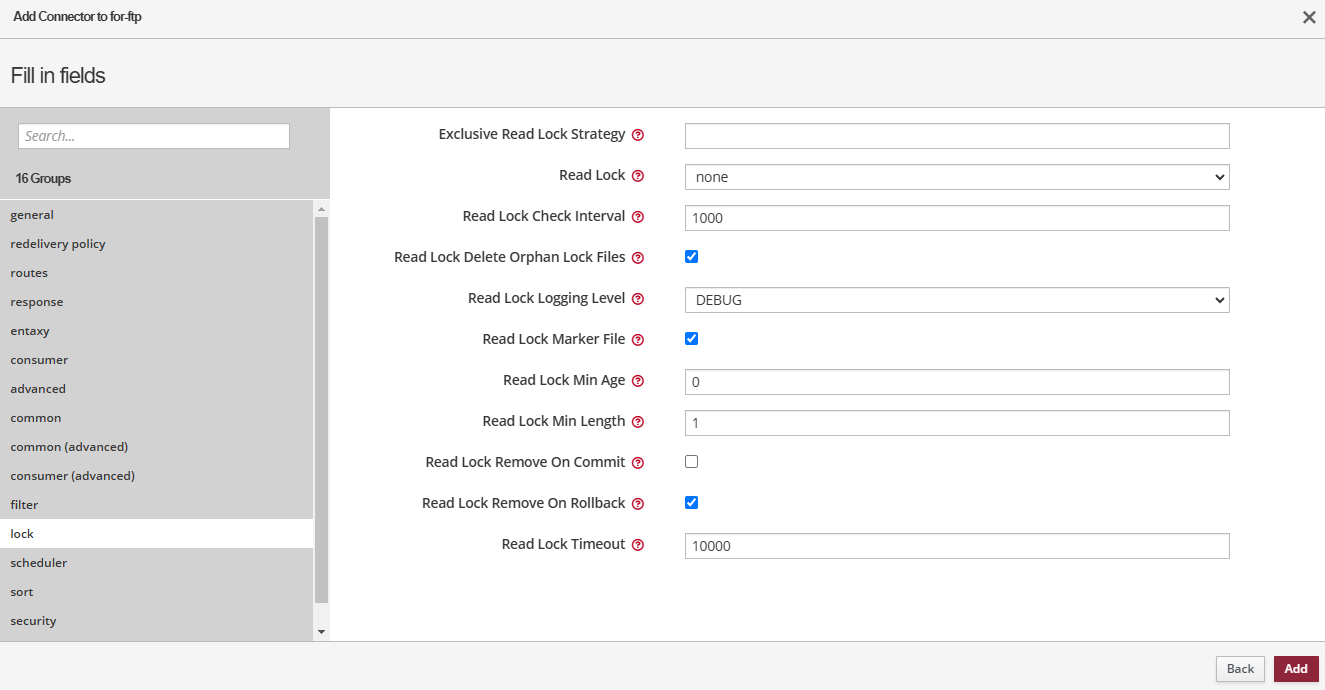
Task: Focus the Search groups input field
Action: click(154, 136)
